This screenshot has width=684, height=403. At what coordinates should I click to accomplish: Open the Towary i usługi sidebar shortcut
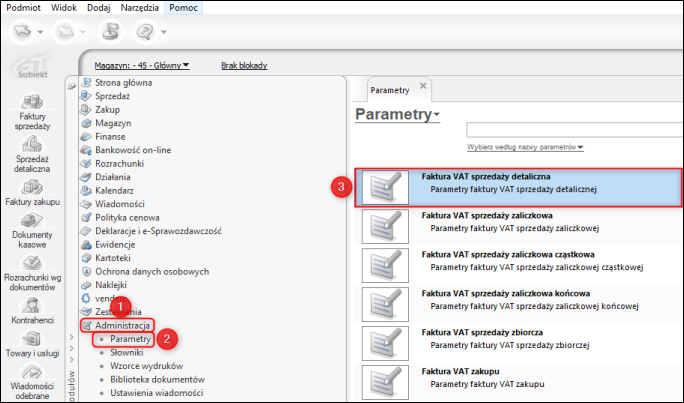32,344
